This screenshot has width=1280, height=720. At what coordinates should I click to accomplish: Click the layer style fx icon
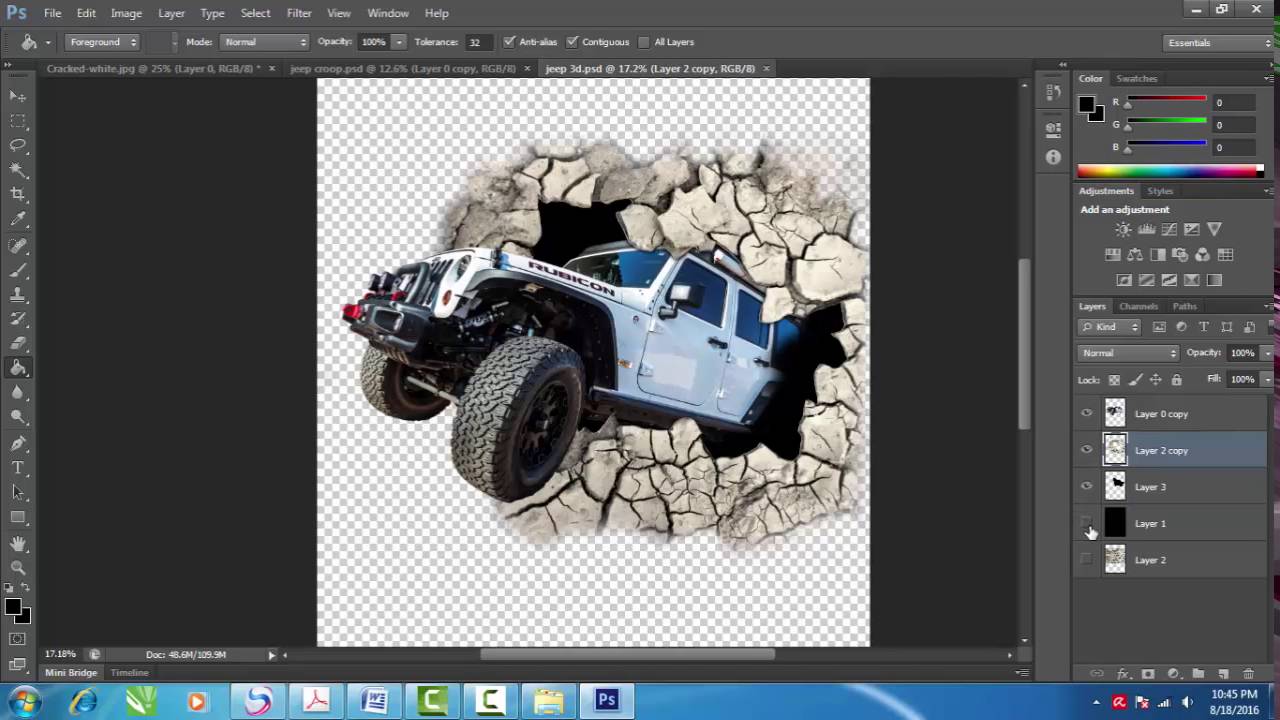pyautogui.click(x=1123, y=675)
